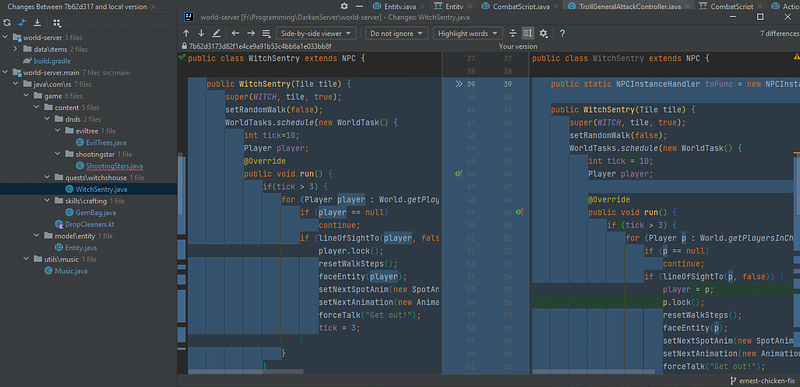Screen dimensions: 800x387
Task: Open the Do not ignore dropdown
Action: click(396, 33)
